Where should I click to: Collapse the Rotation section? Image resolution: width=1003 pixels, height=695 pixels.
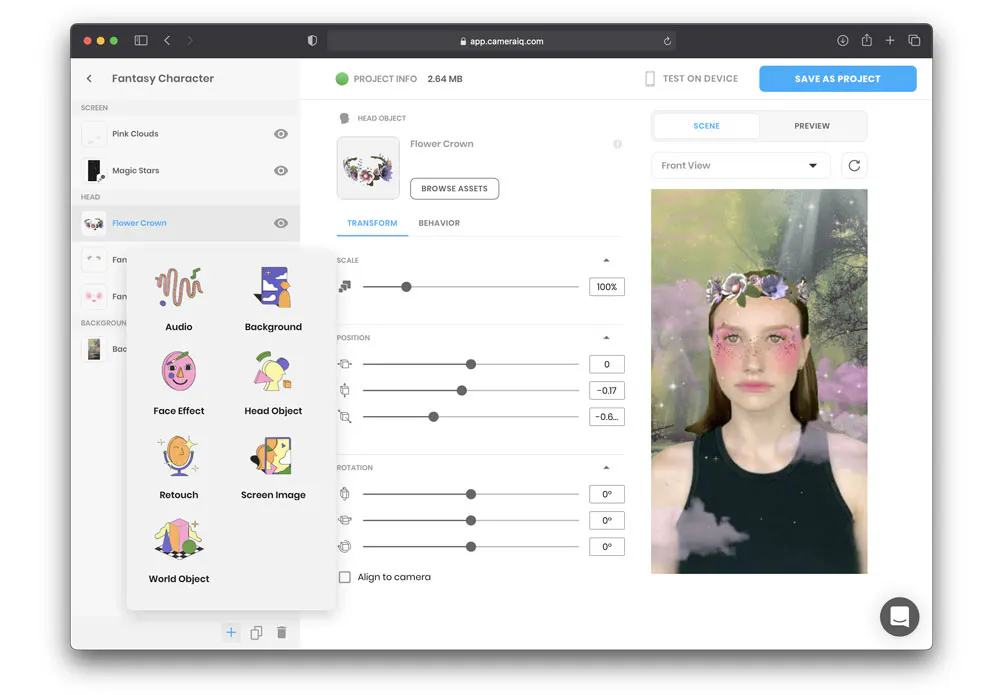(x=606, y=467)
